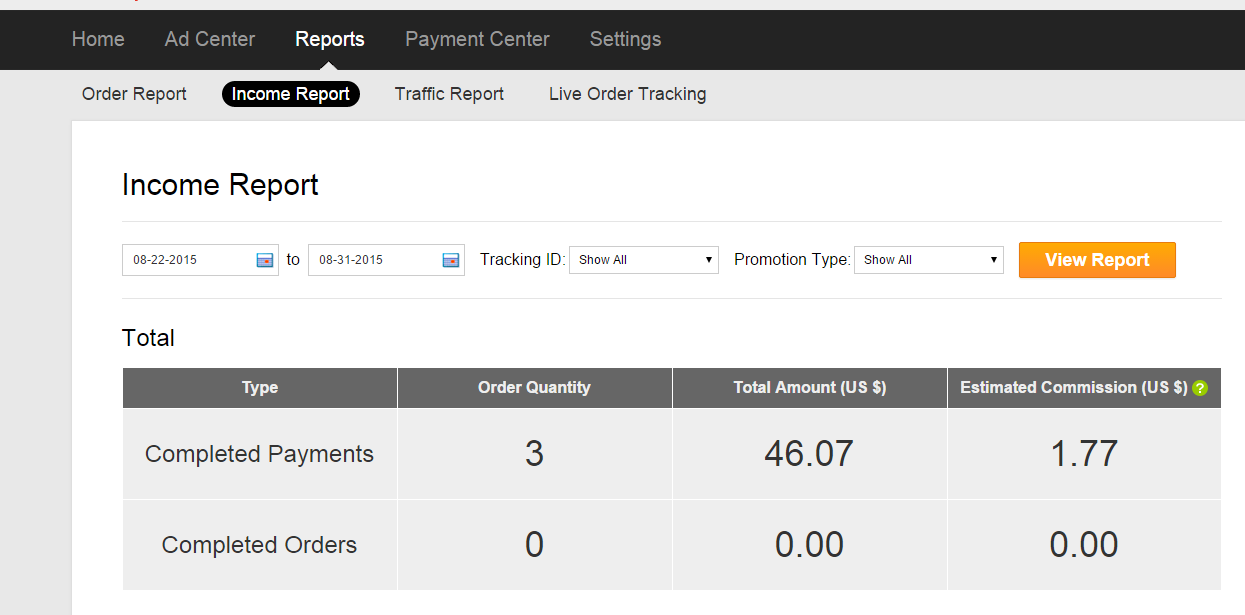
Task: Open the Payment Center menu
Action: [x=477, y=39]
